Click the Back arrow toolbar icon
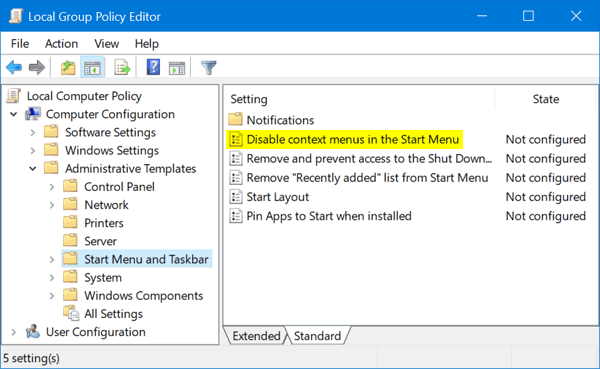The width and height of the screenshot is (600, 369). point(14,68)
